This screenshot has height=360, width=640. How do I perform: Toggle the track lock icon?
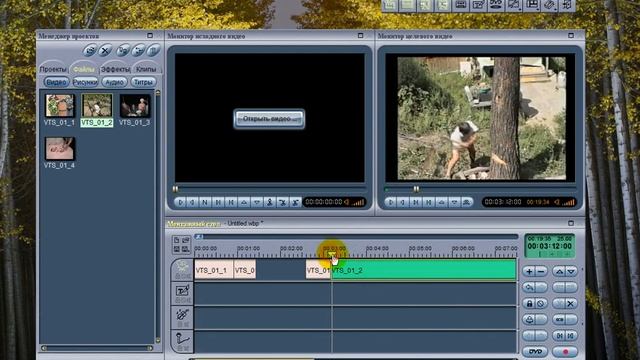point(529,303)
